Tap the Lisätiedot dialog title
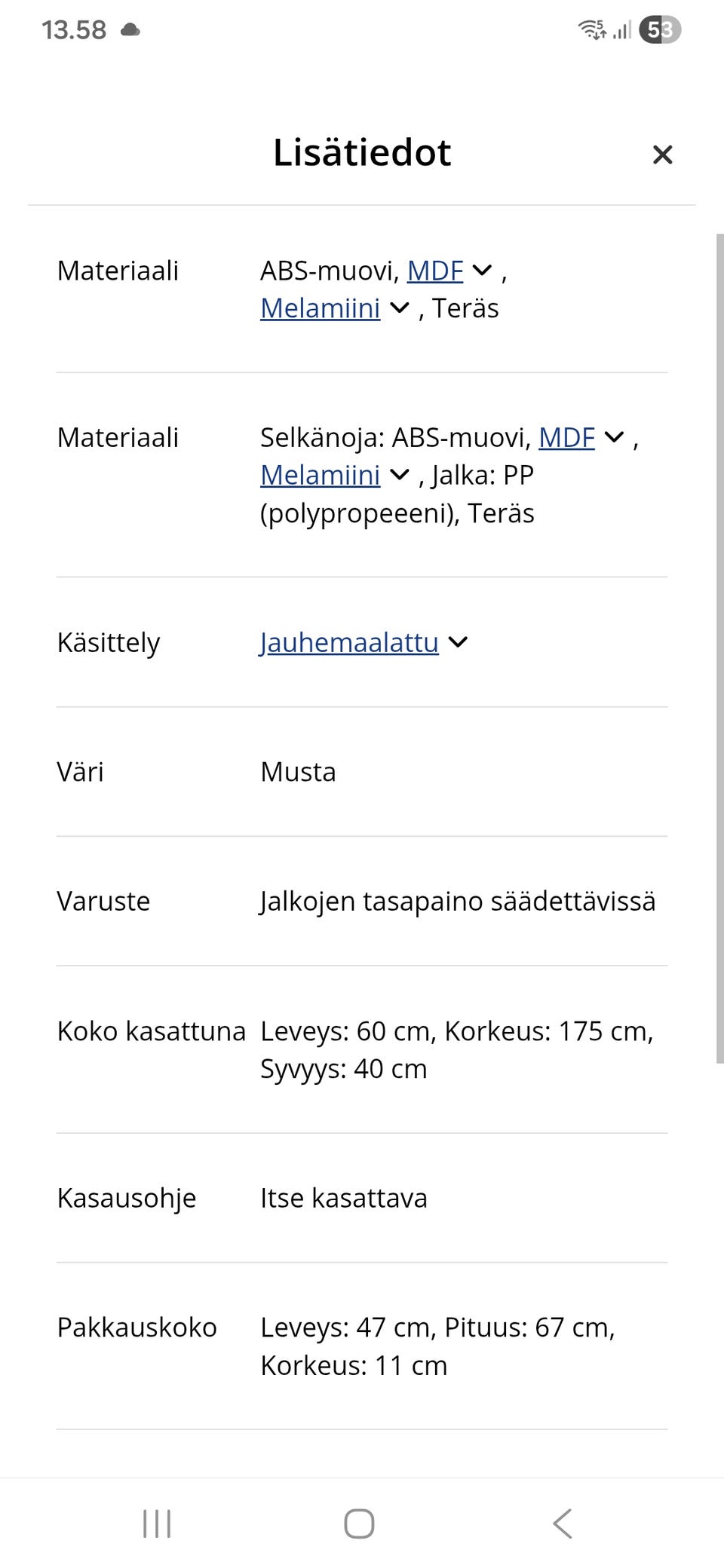The height and width of the screenshot is (1568, 724). pyautogui.click(x=362, y=152)
